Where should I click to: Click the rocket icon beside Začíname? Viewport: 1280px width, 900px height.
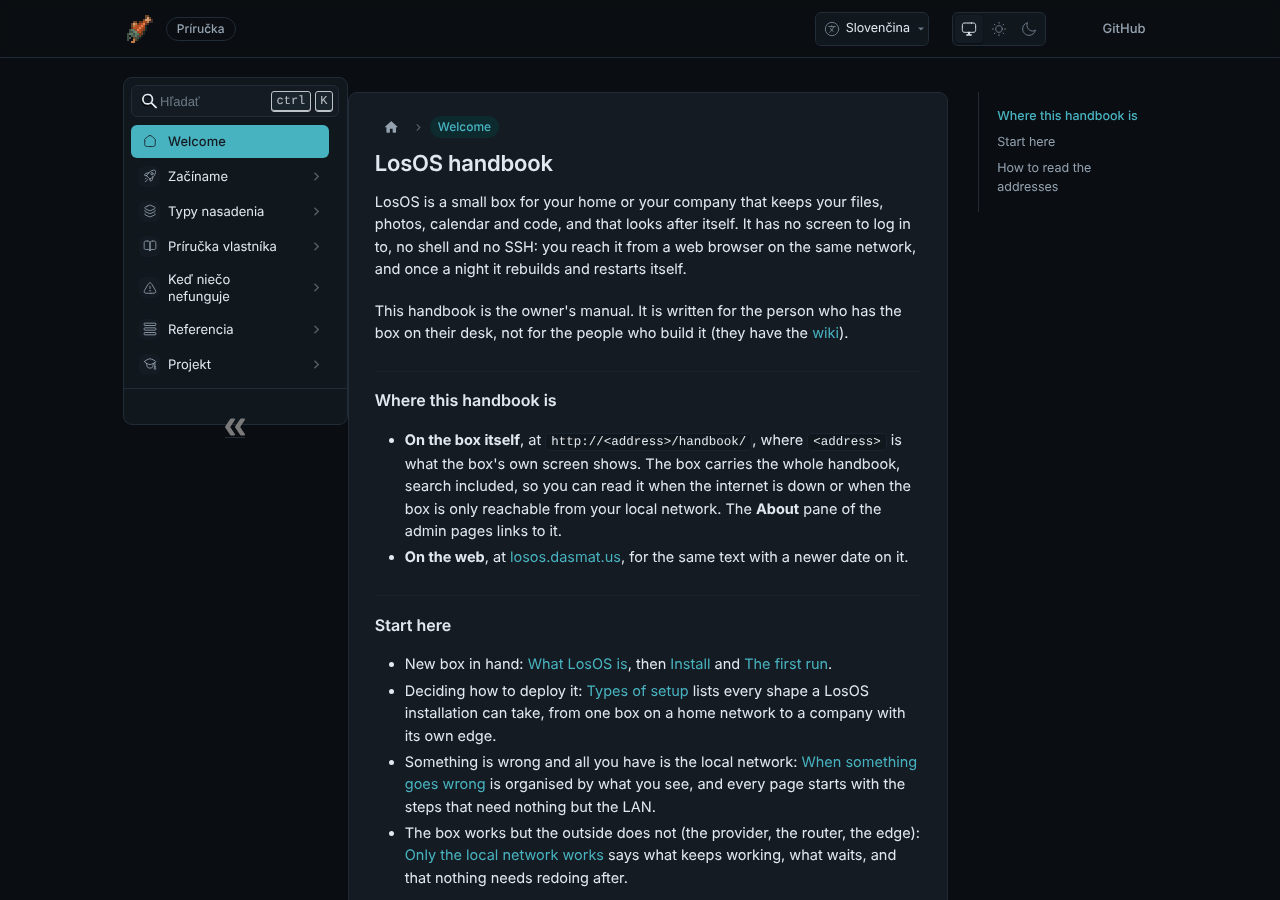tap(150, 176)
